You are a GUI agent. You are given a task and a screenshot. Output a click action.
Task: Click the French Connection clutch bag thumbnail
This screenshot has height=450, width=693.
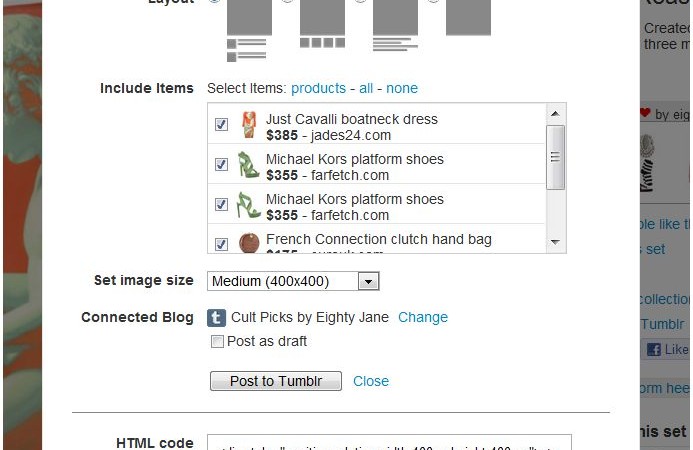coord(249,242)
